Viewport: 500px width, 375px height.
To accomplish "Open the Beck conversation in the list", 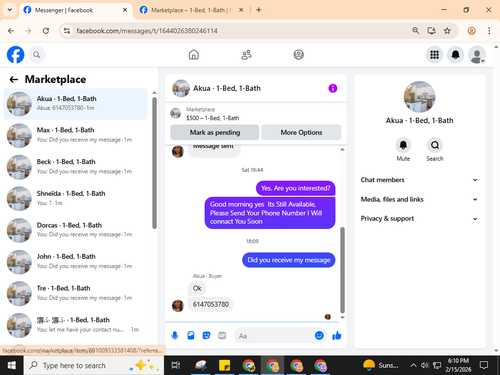I will pos(75,167).
